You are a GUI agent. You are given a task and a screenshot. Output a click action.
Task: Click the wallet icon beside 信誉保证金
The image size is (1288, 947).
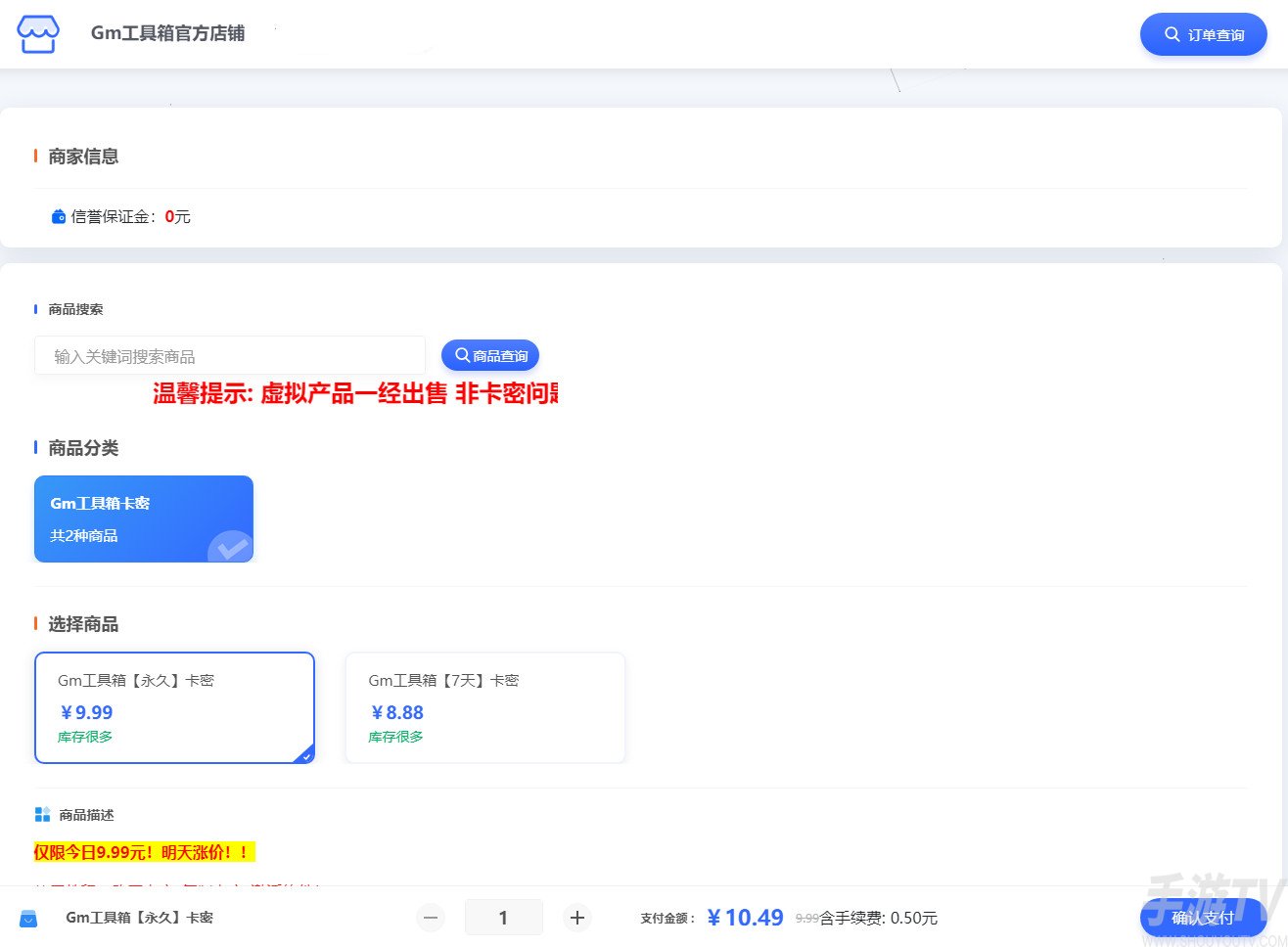point(58,216)
